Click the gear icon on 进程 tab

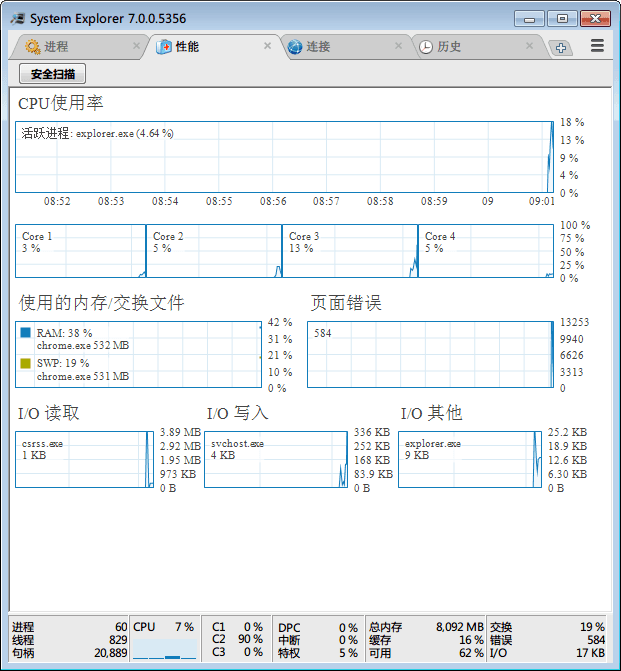pos(32,46)
